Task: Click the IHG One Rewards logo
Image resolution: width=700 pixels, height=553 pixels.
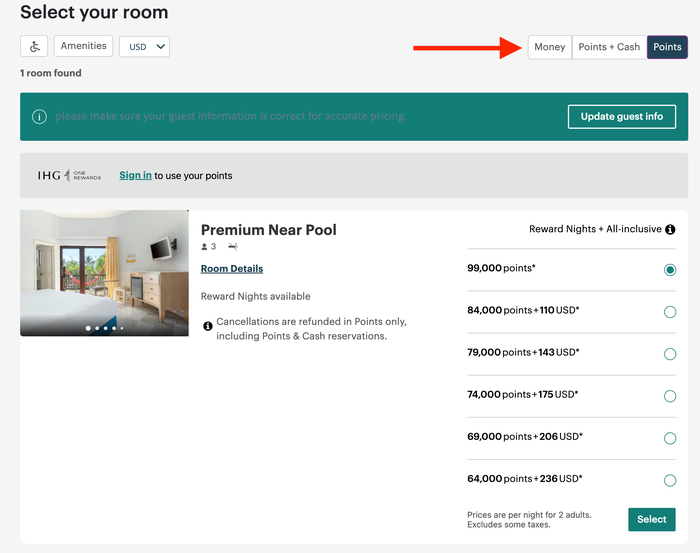Action: pos(69,175)
